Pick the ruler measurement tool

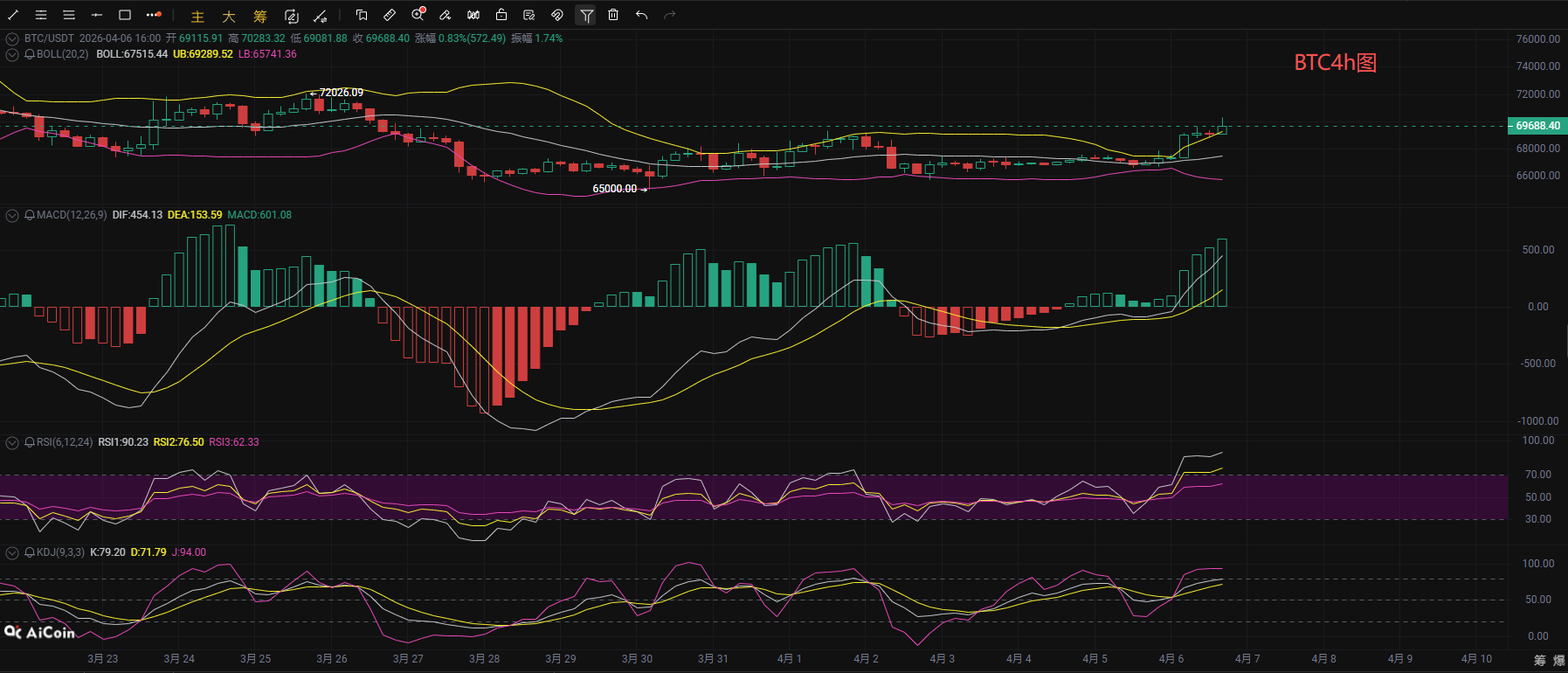point(390,15)
